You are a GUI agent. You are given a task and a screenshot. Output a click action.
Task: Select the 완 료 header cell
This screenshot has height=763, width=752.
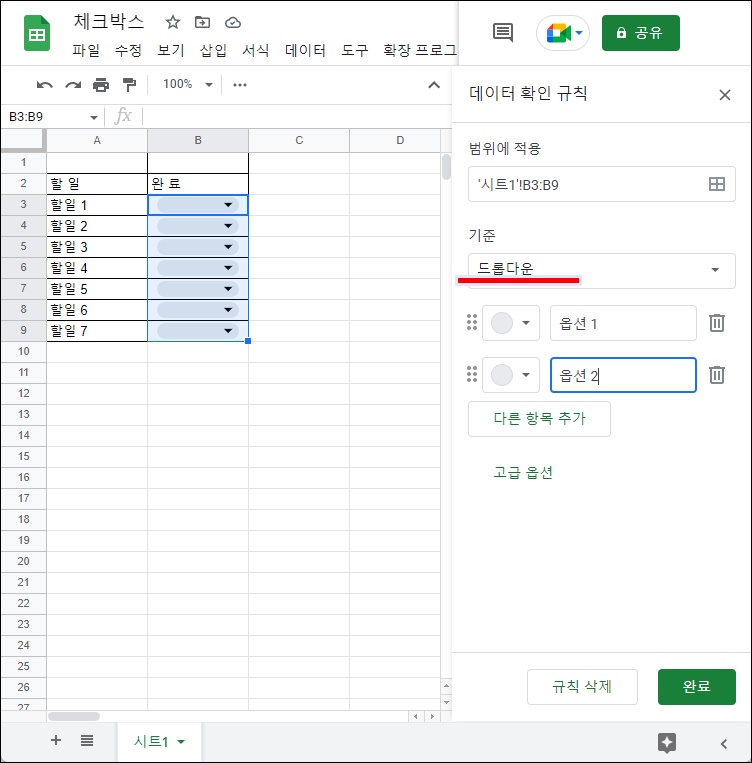tap(198, 183)
